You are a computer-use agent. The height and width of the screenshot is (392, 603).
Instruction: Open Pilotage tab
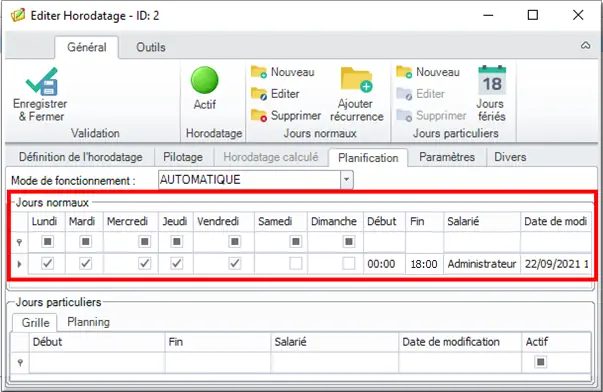pyautogui.click(x=183, y=157)
